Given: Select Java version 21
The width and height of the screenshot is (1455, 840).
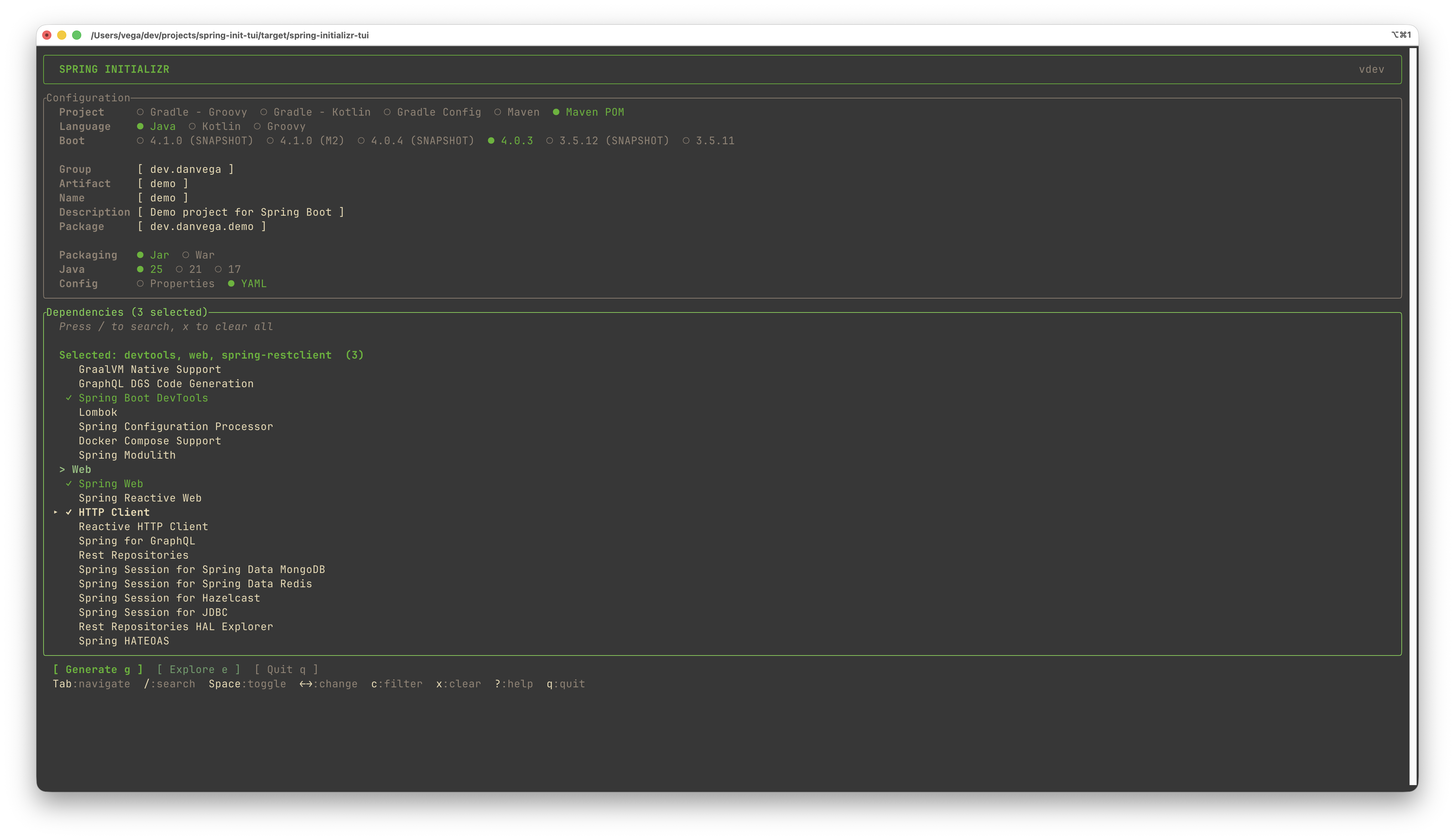Looking at the screenshot, I should pos(189,269).
